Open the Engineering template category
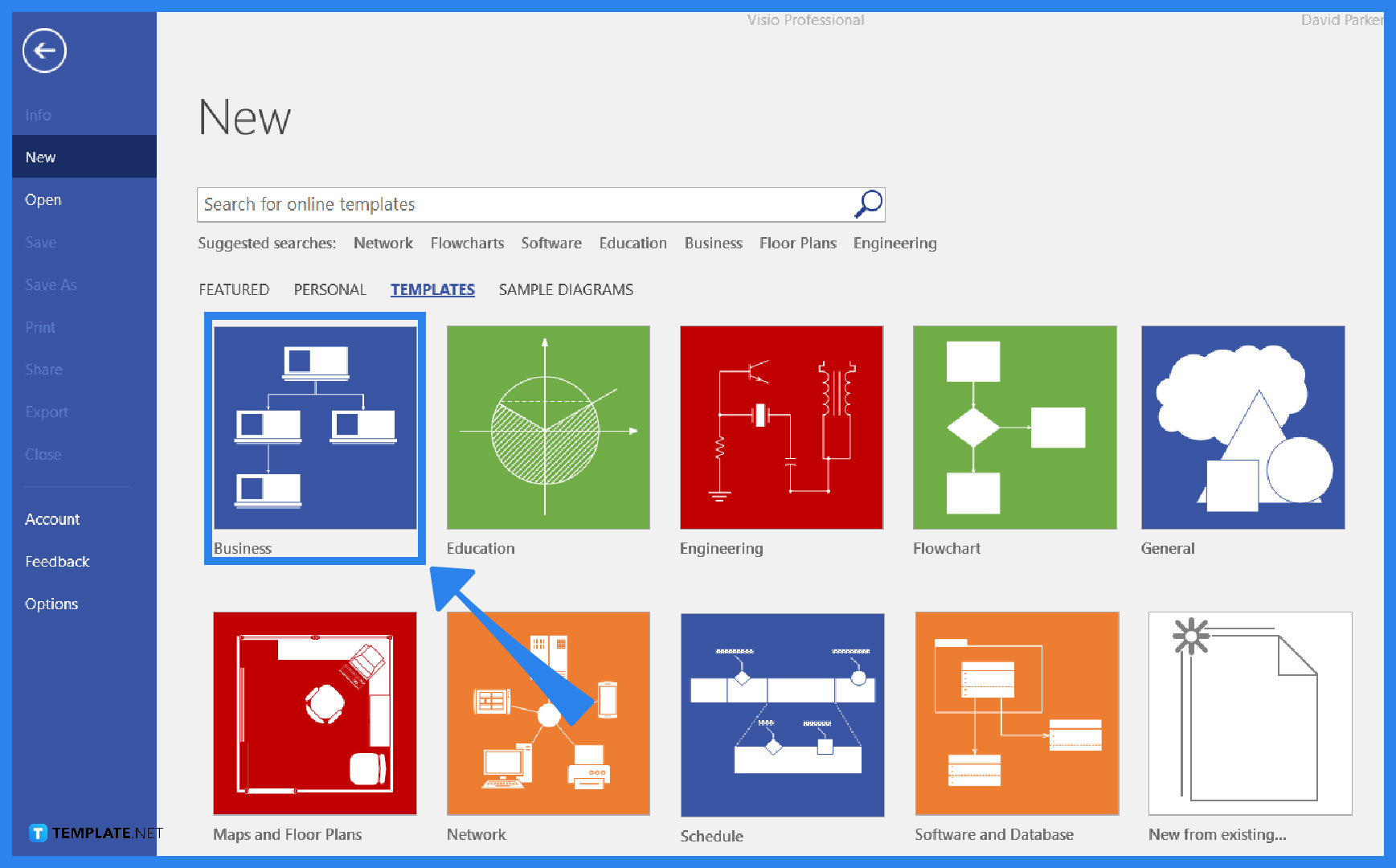Image resolution: width=1396 pixels, height=868 pixels. click(x=781, y=427)
